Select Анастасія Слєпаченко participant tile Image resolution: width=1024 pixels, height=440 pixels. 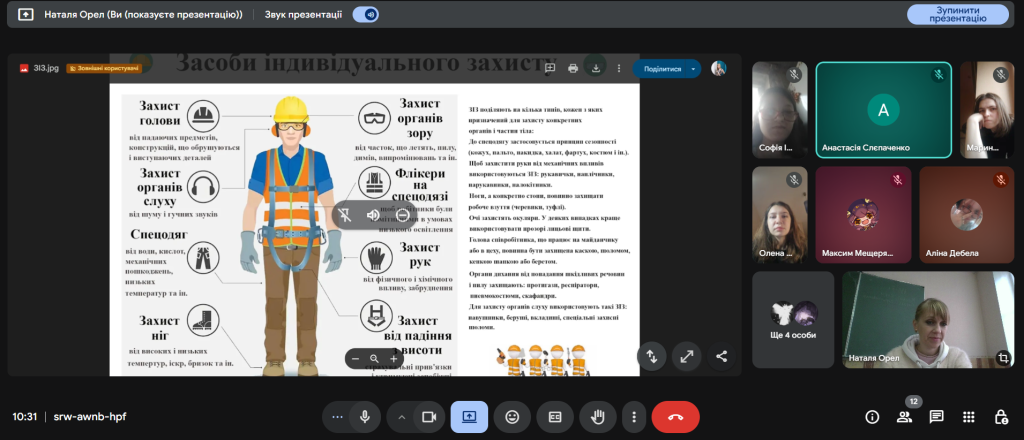tap(883, 110)
